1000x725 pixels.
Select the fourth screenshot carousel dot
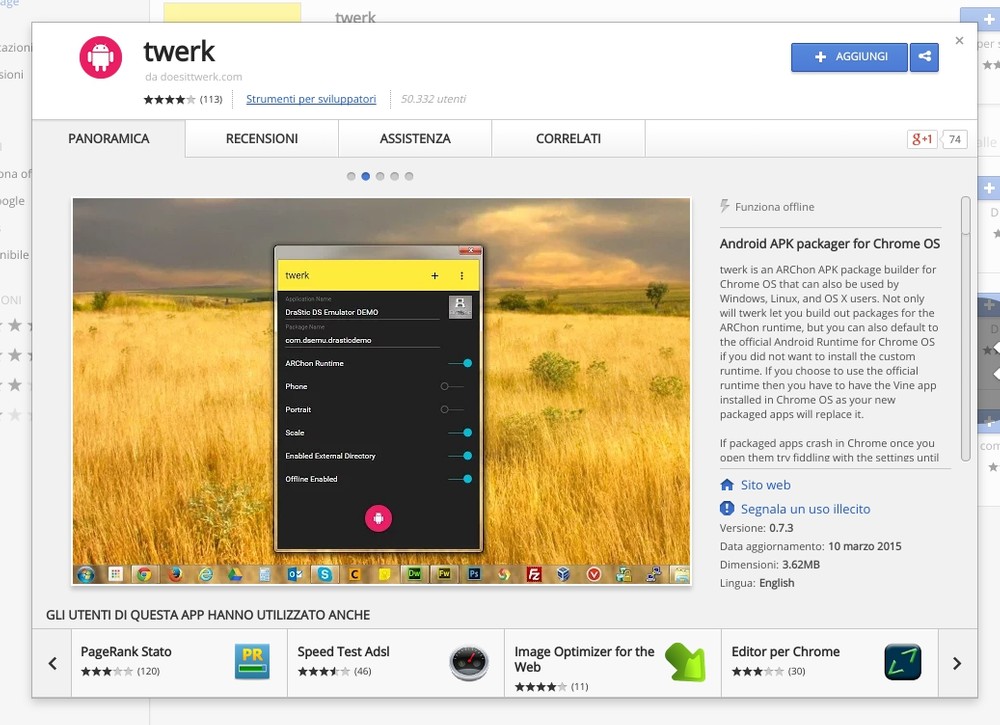pyautogui.click(x=395, y=176)
